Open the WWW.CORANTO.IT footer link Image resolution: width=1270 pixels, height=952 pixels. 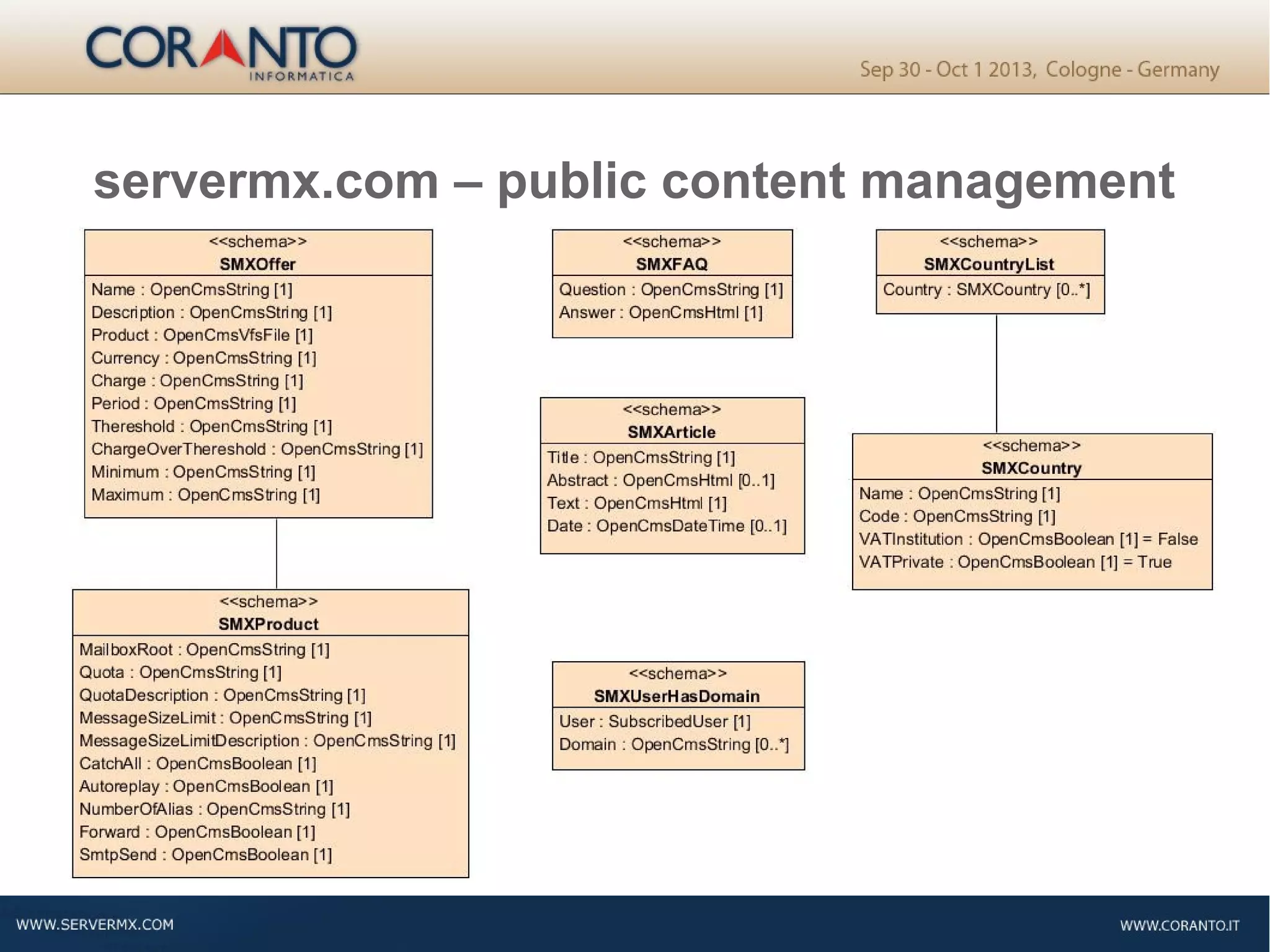point(1179,925)
